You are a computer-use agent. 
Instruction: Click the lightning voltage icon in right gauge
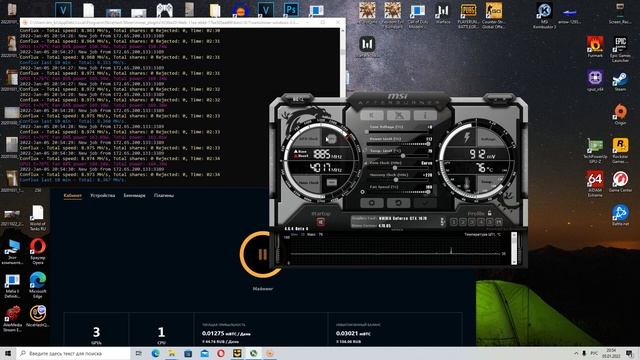point(467,138)
